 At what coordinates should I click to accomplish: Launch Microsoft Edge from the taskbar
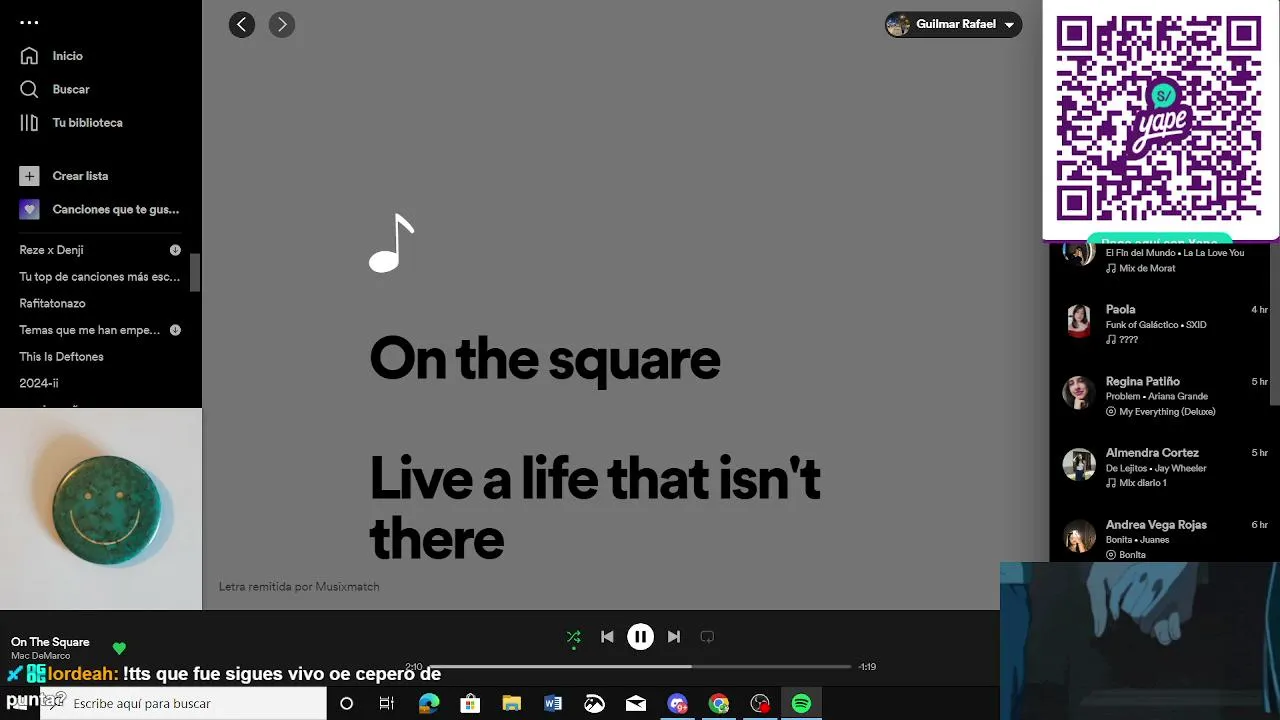[429, 703]
